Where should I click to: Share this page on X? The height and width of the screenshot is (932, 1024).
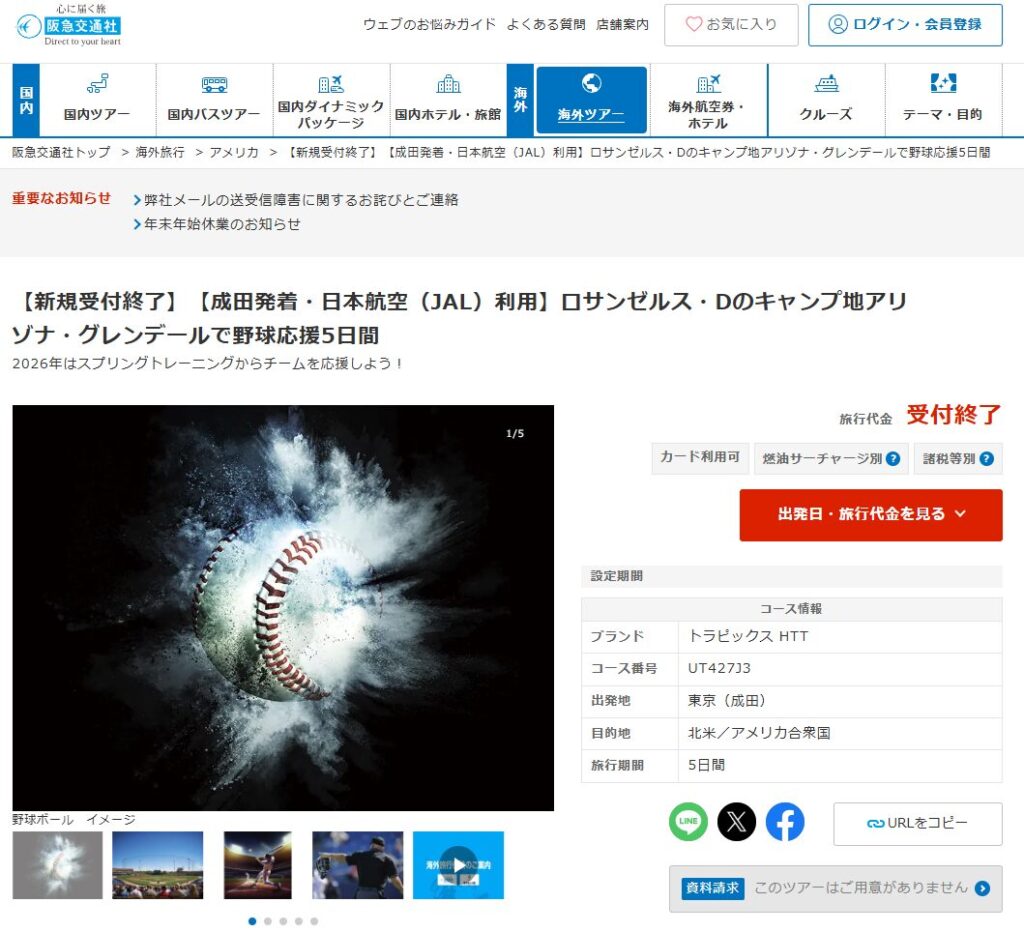[x=737, y=822]
